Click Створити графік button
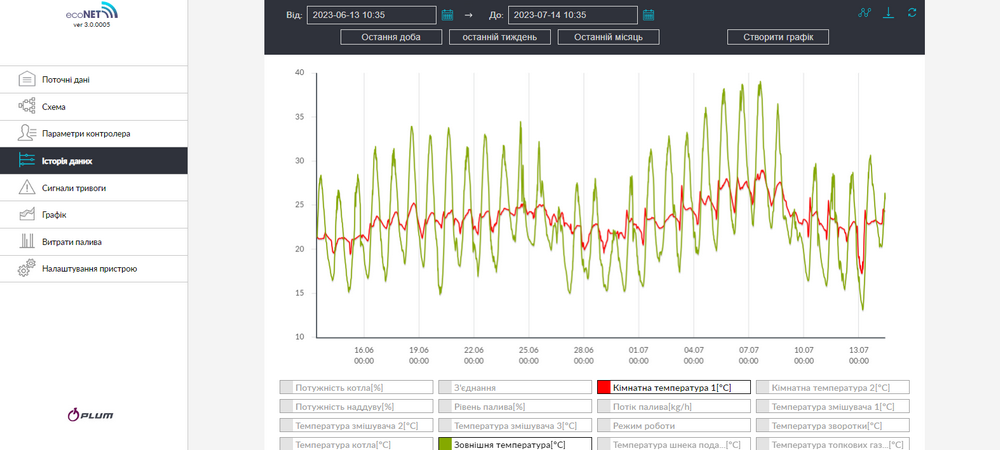Image resolution: width=1000 pixels, height=450 pixels. (778, 37)
